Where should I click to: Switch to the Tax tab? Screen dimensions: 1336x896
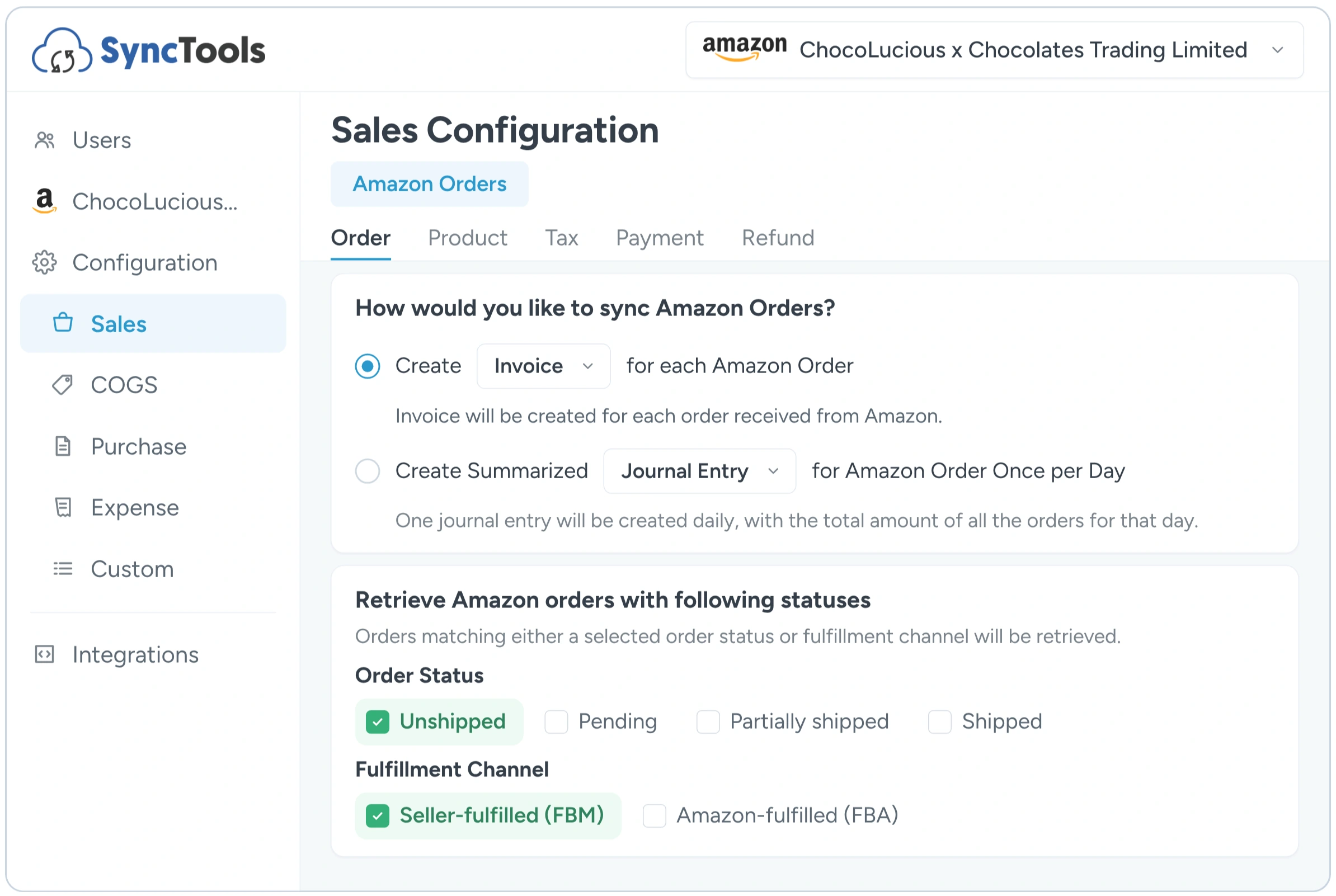click(561, 238)
